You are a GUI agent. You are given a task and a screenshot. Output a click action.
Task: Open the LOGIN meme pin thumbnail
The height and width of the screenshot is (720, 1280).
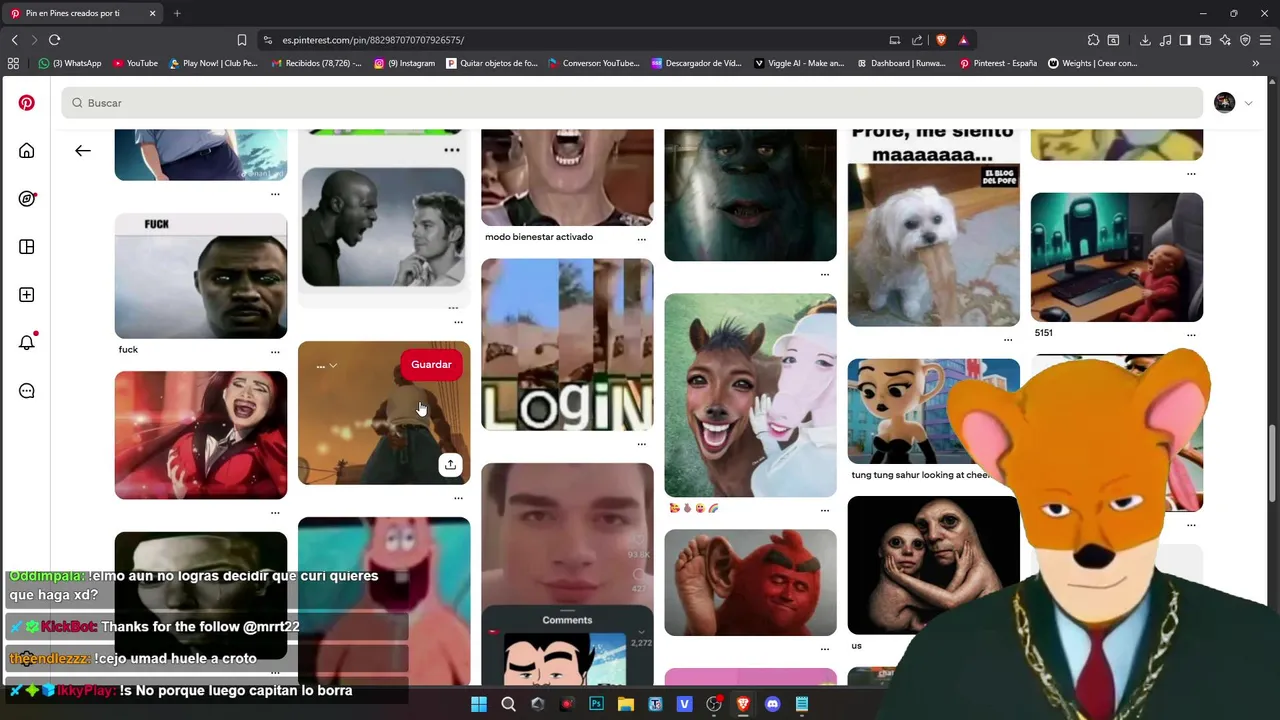tap(567, 345)
